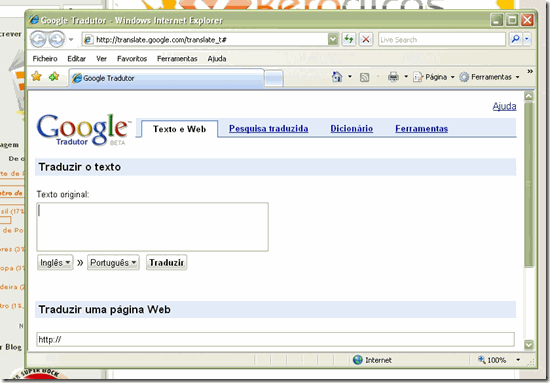
Task: Open the Inglês source language dropdown
Action: (x=55, y=263)
